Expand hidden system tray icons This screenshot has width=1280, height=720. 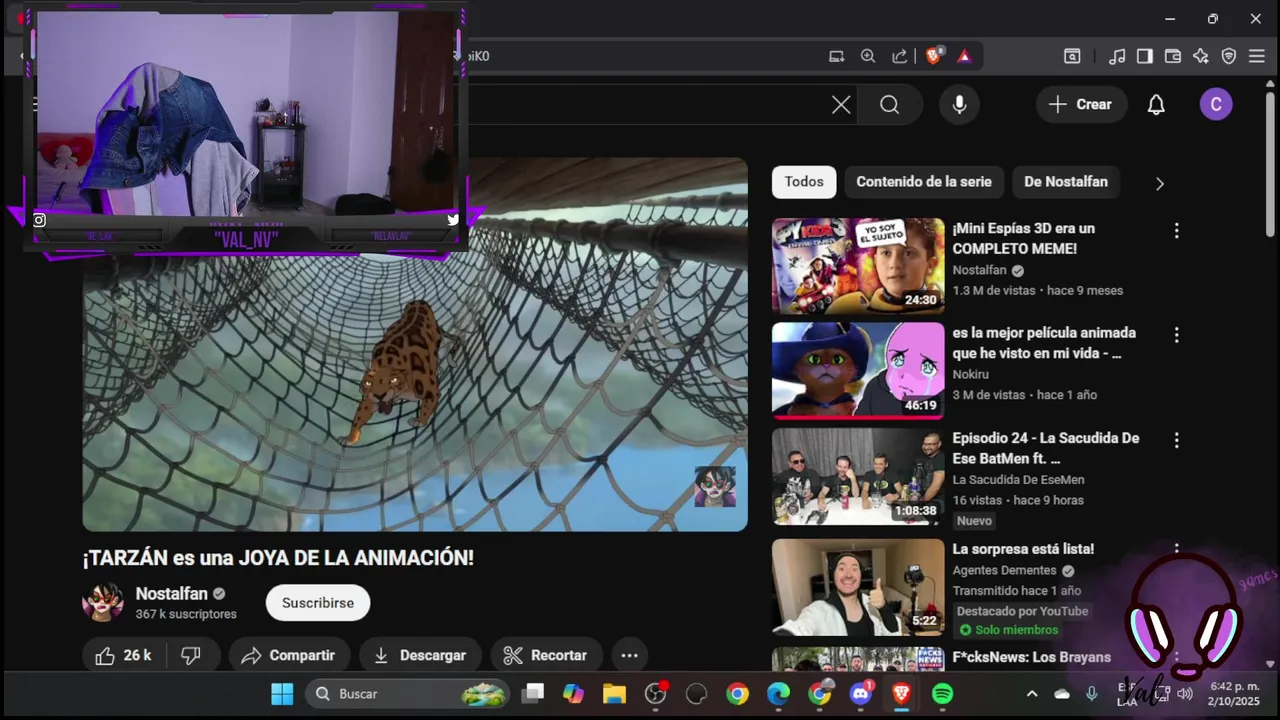[1032, 694]
